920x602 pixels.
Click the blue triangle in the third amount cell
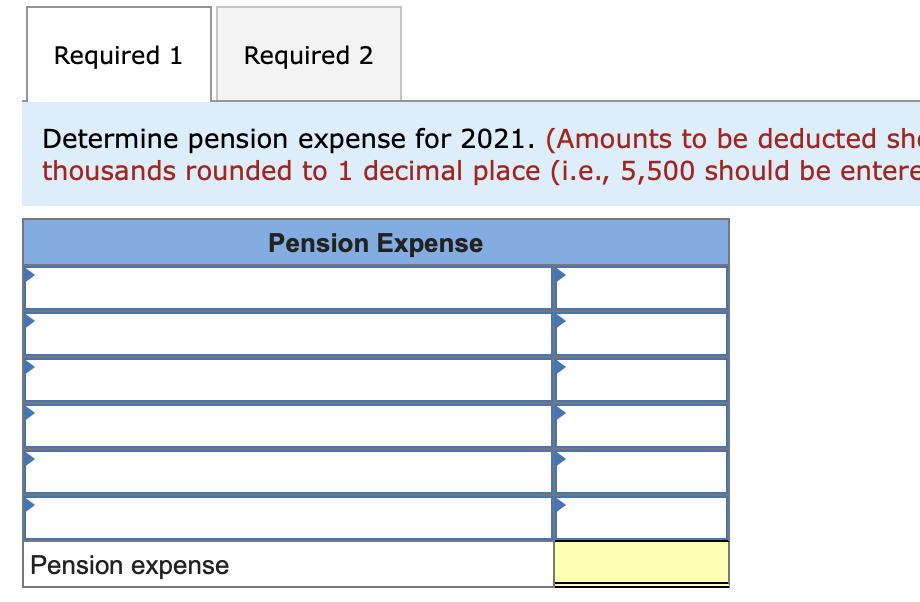pyautogui.click(x=560, y=363)
